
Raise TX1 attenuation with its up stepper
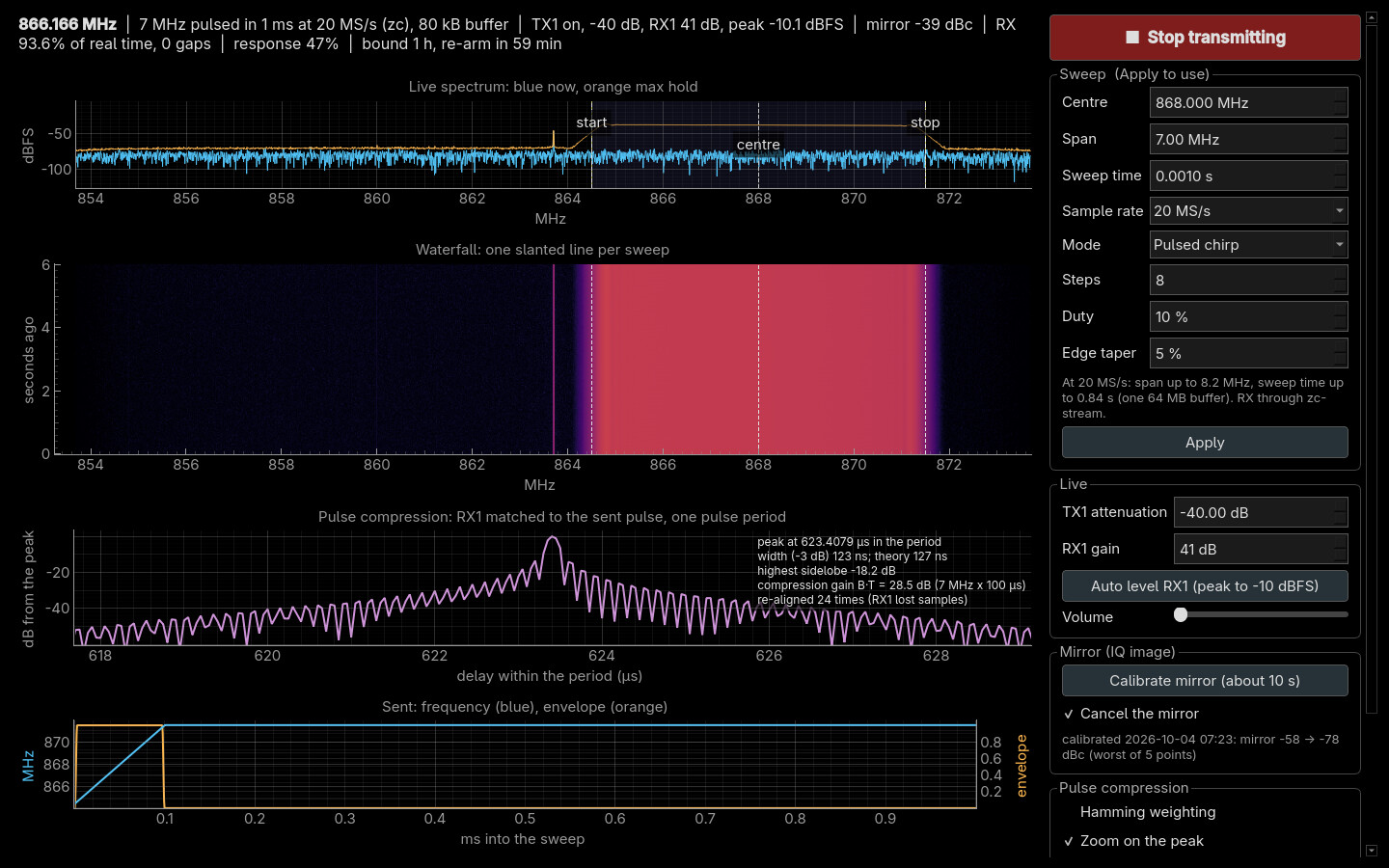click(x=1340, y=505)
